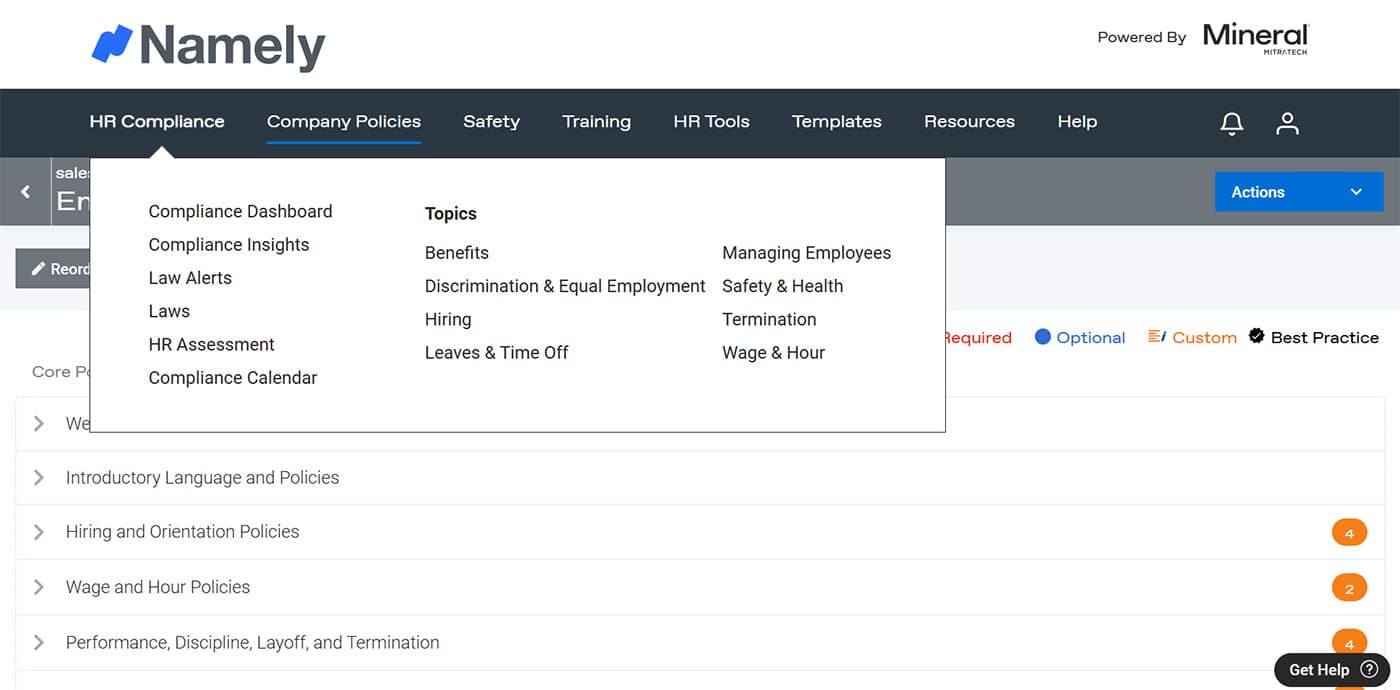Click the Custom legend icon
Image resolution: width=1400 pixels, height=690 pixels.
point(1157,337)
